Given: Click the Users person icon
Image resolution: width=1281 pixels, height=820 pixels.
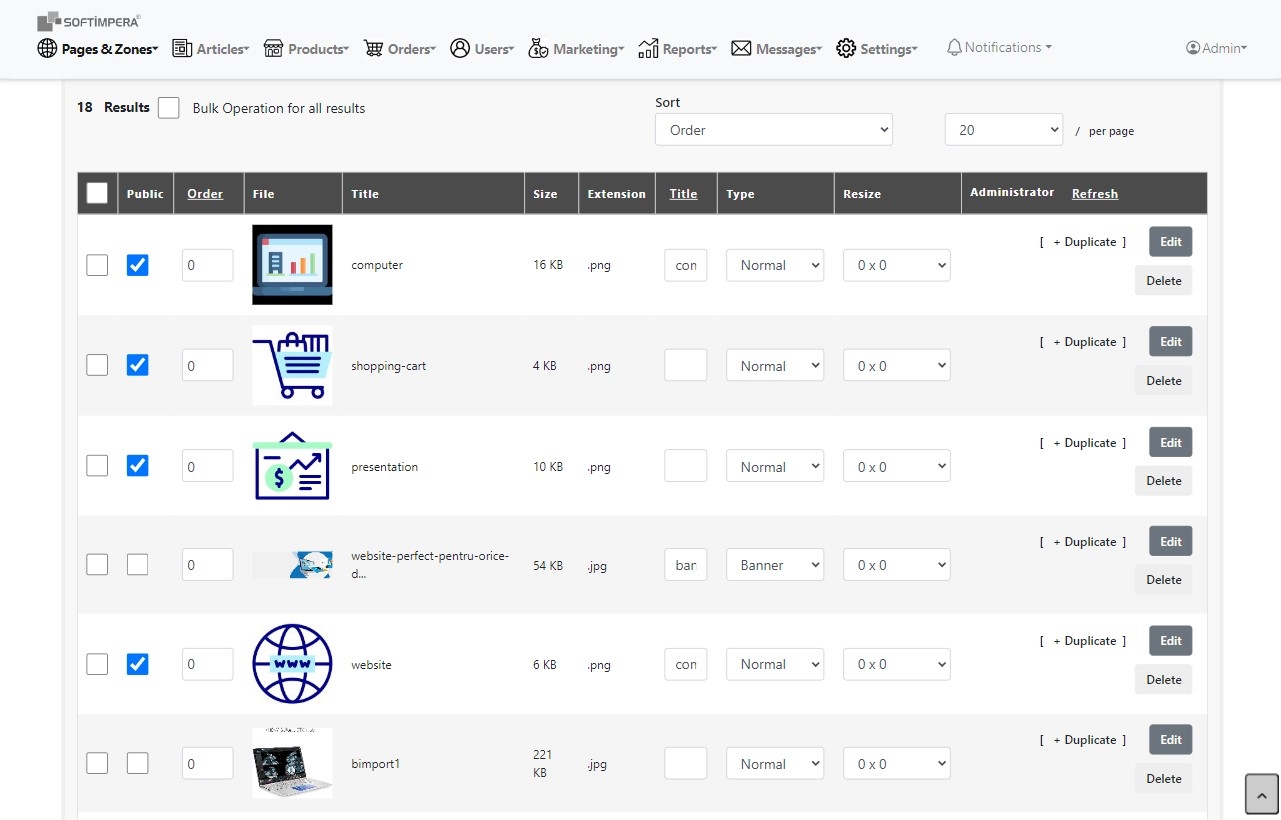Looking at the screenshot, I should pos(460,48).
